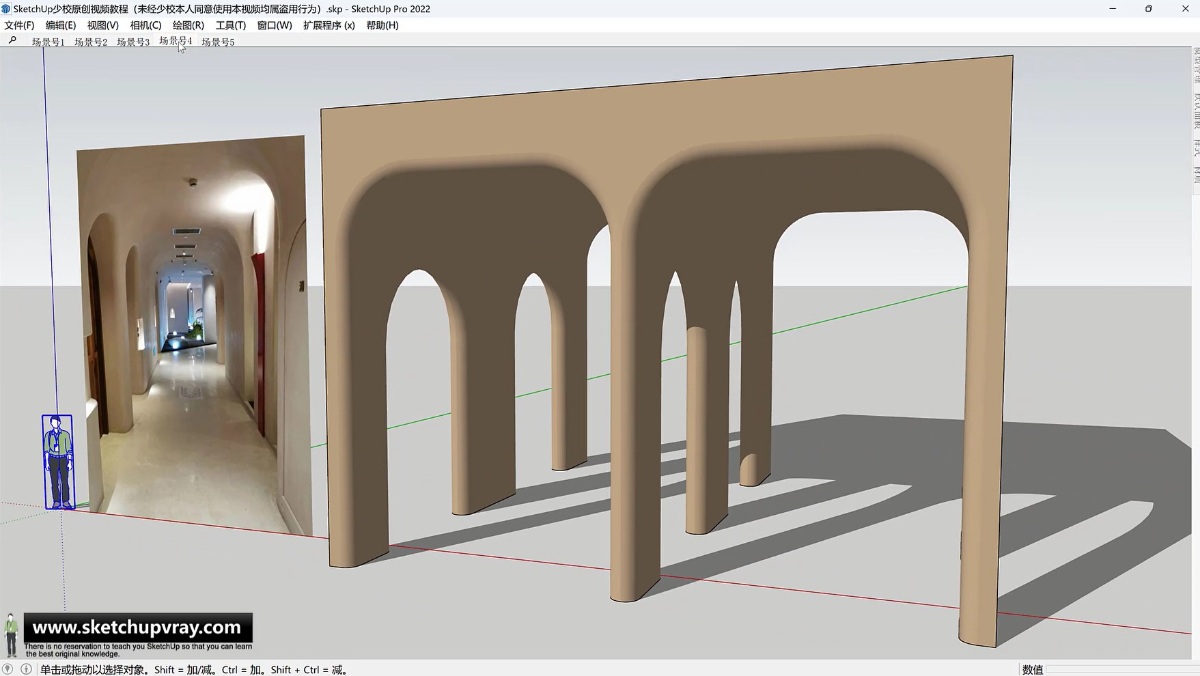1200x676 pixels.
Task: Open the 视图(V) menu
Action: point(102,25)
